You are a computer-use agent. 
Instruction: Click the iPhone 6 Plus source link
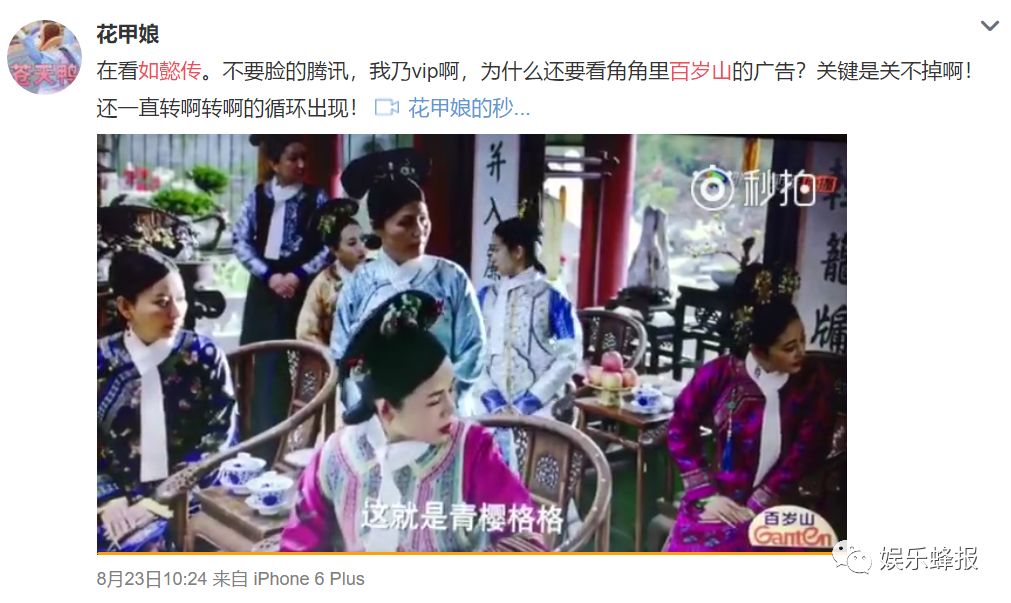(x=309, y=579)
